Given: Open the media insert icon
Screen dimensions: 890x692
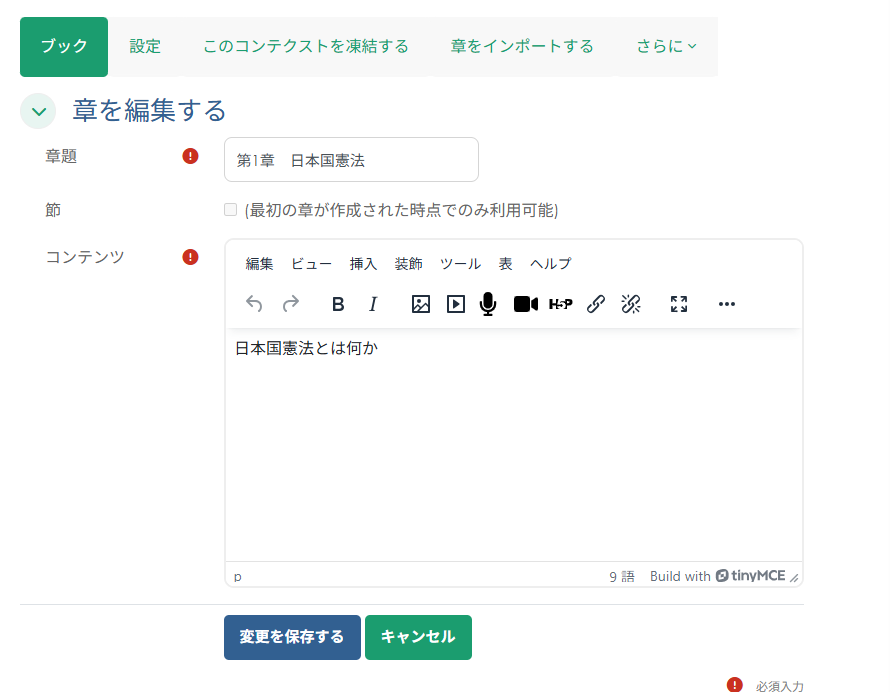Looking at the screenshot, I should 456,304.
